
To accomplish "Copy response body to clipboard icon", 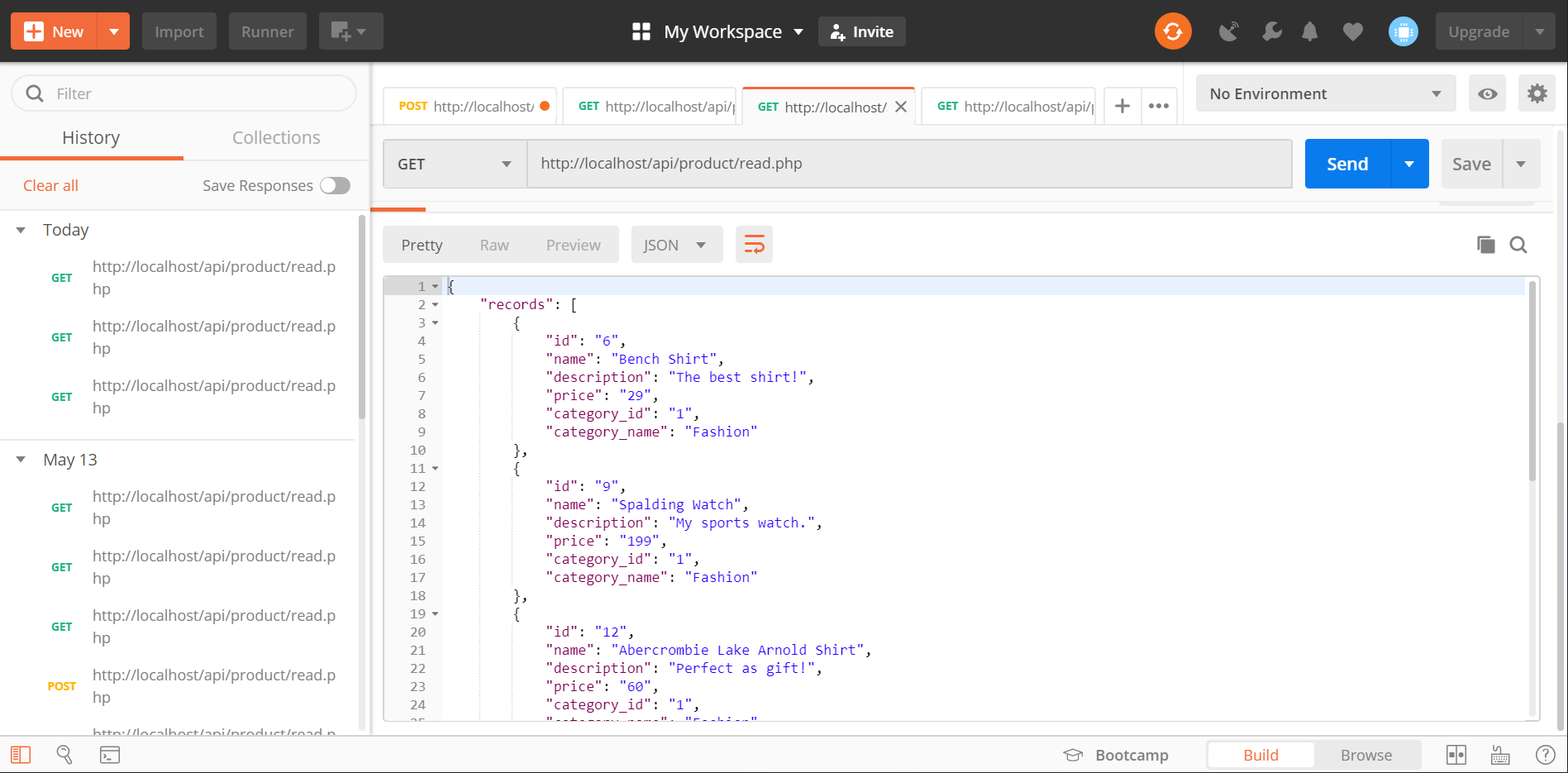I will pyautogui.click(x=1486, y=245).
